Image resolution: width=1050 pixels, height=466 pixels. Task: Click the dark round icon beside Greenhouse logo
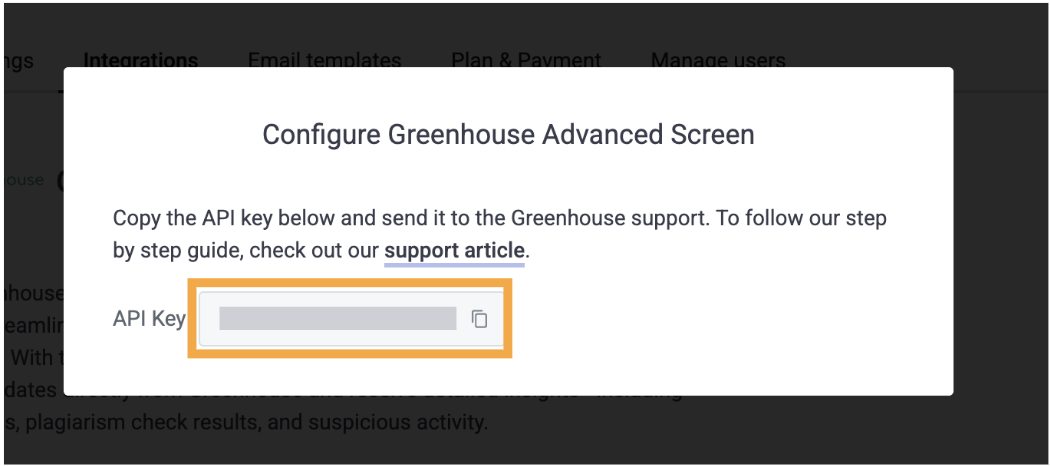tap(60, 181)
